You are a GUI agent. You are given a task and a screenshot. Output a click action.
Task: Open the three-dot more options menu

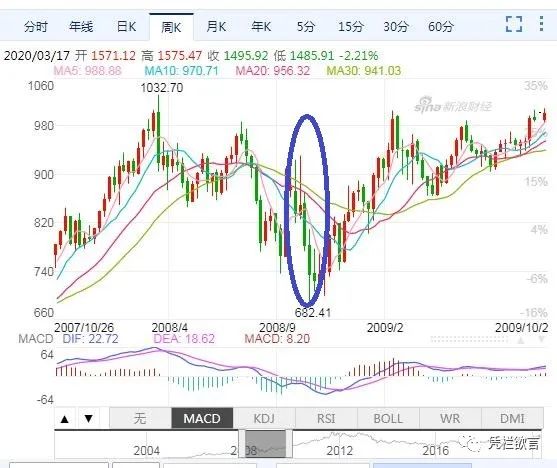click(x=541, y=23)
